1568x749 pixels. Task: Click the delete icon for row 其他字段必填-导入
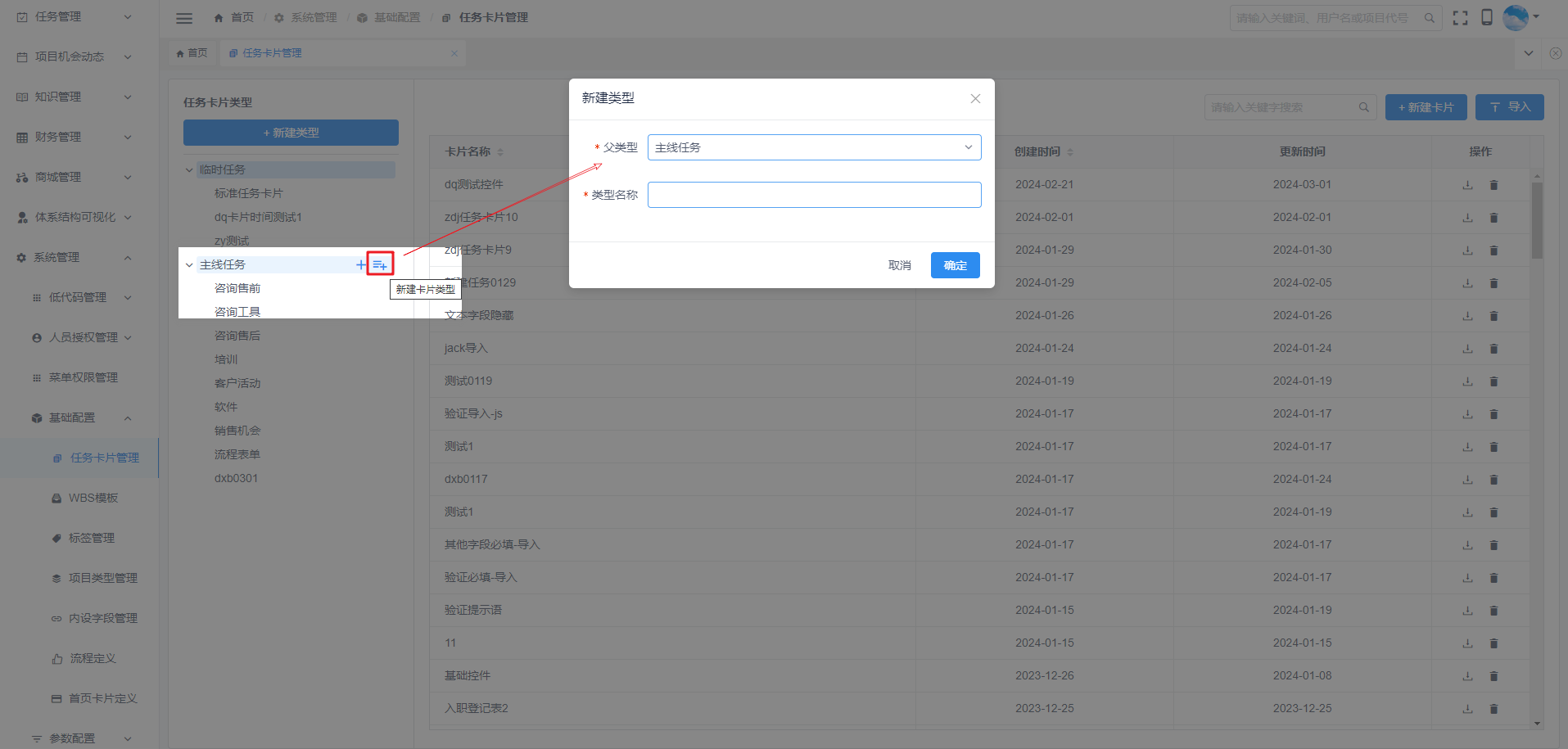pos(1493,545)
